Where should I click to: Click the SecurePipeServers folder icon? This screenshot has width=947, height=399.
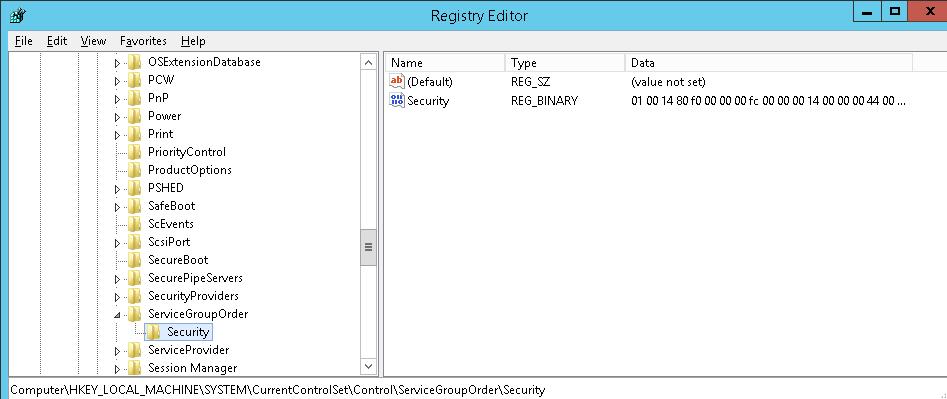(x=135, y=278)
